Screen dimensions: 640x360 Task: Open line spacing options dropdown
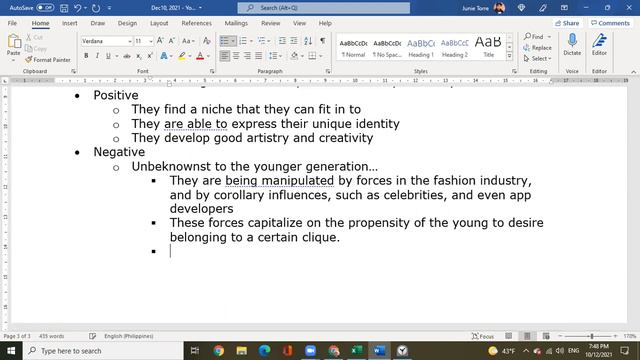click(x=276, y=56)
